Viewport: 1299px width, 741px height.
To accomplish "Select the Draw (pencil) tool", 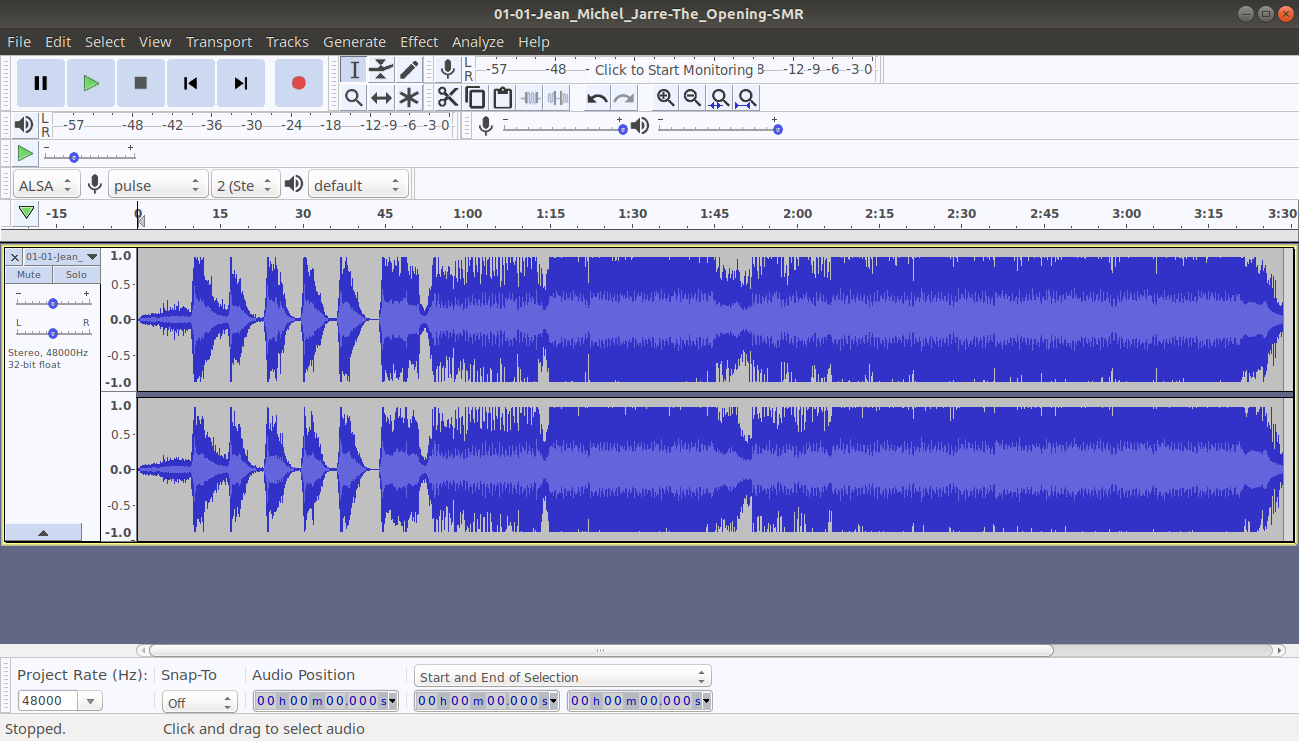I will [409, 69].
